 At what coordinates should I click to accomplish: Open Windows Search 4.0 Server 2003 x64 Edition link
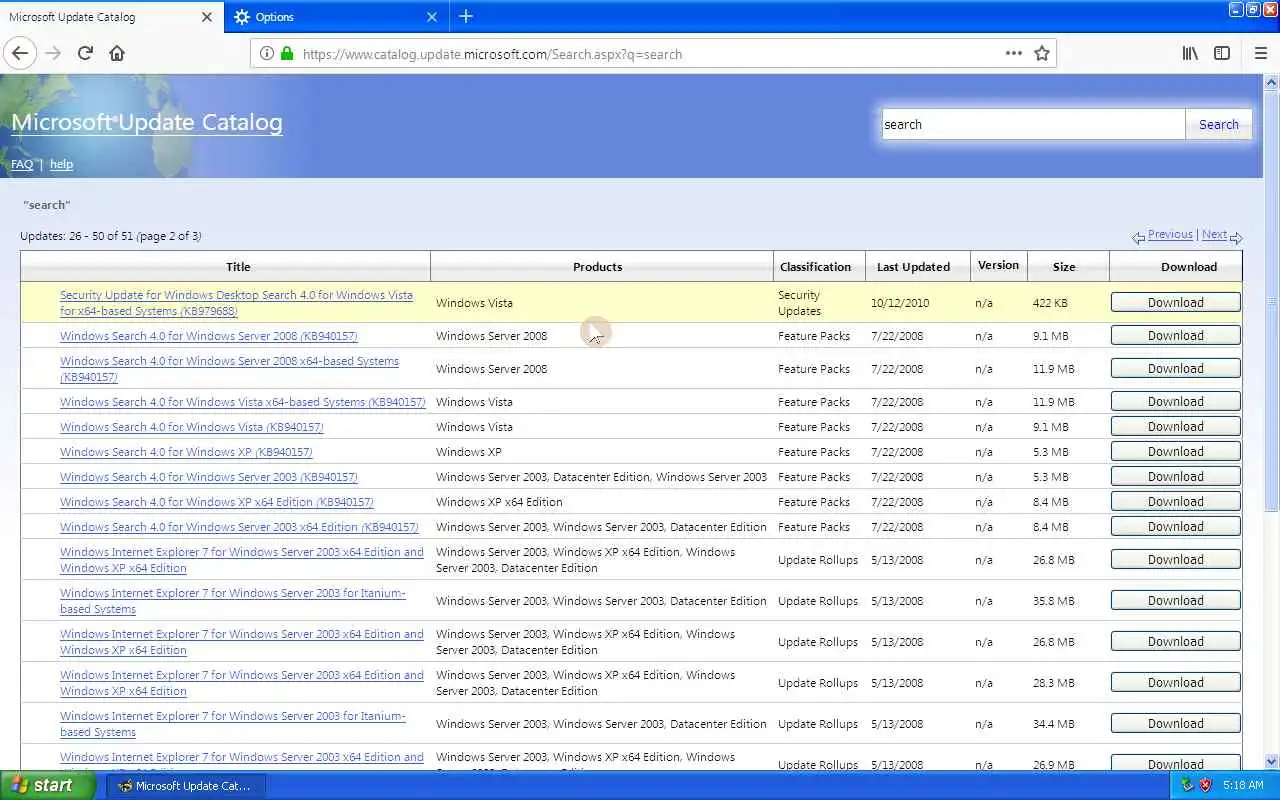pyautogui.click(x=239, y=527)
